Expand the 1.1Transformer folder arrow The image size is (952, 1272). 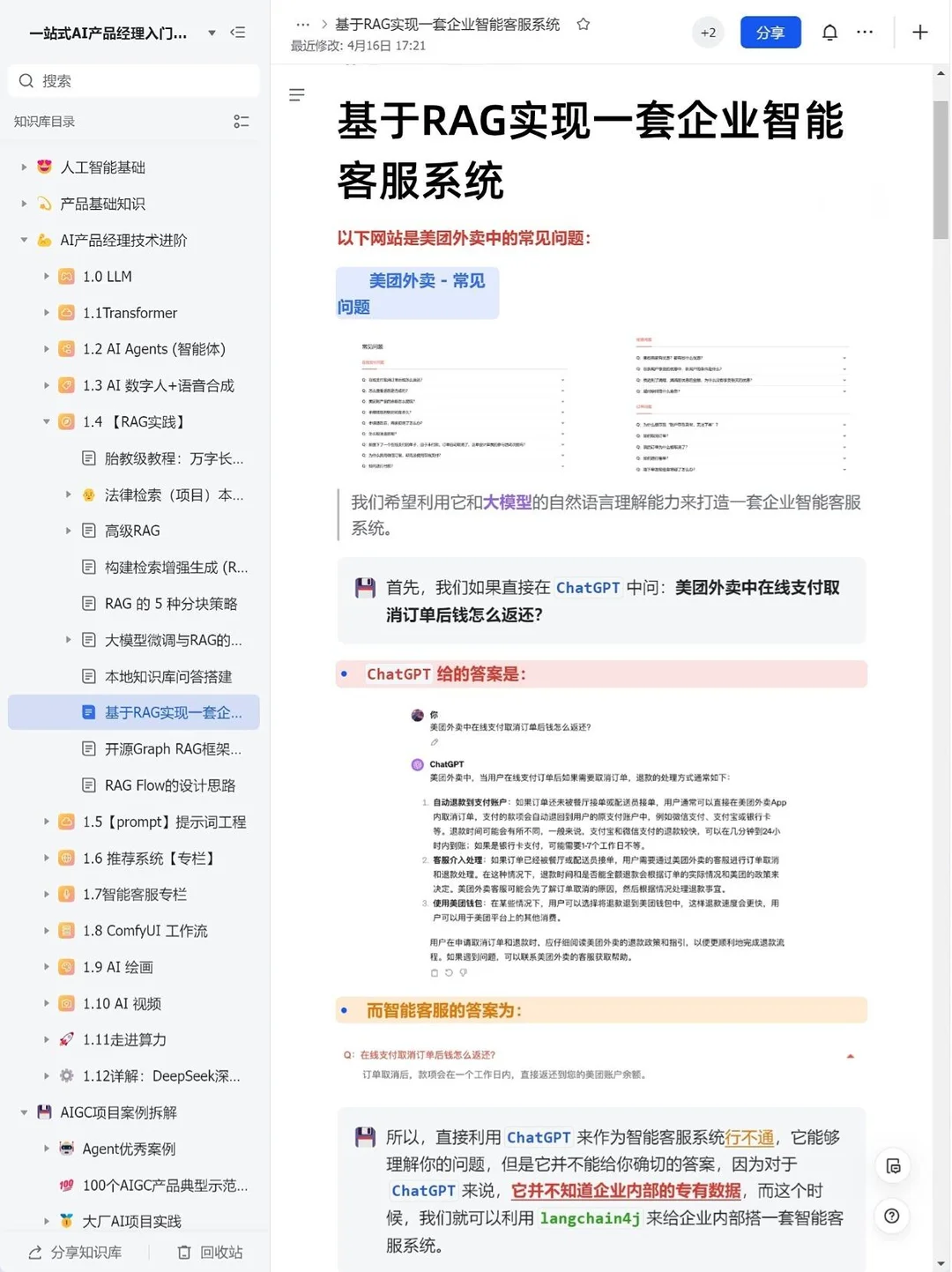click(x=47, y=313)
